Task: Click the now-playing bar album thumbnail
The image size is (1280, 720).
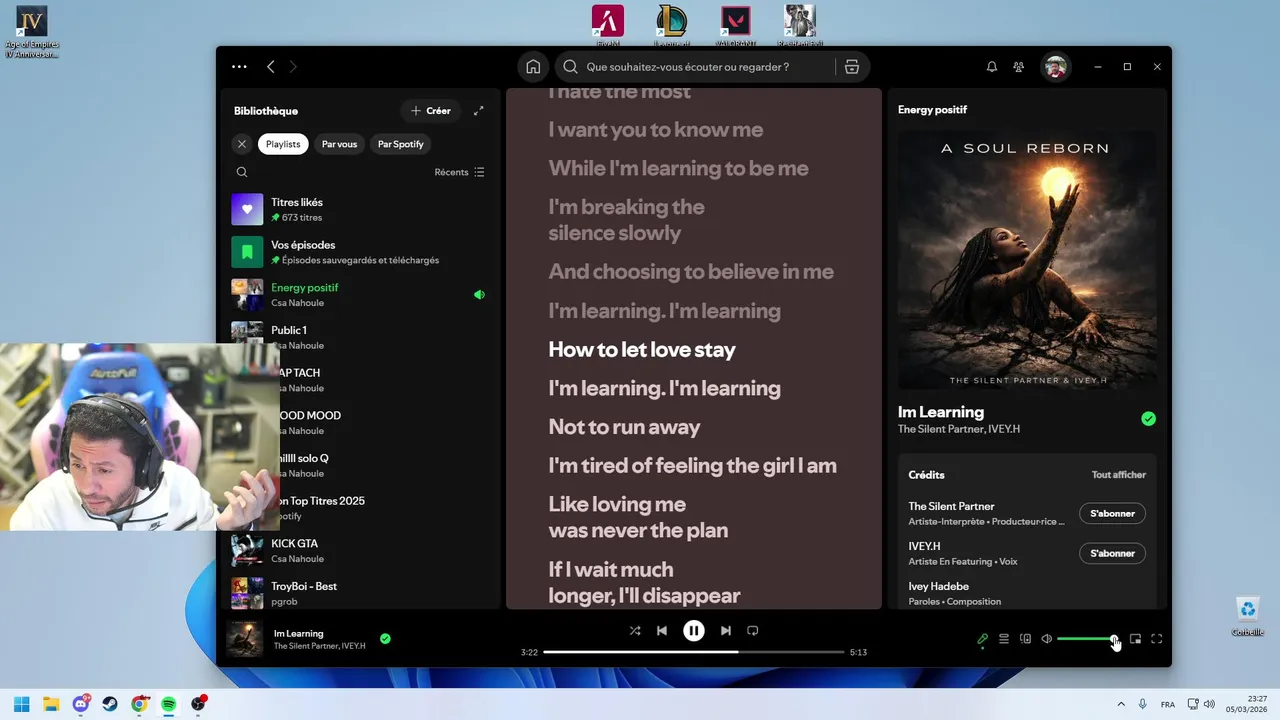Action: point(245,639)
